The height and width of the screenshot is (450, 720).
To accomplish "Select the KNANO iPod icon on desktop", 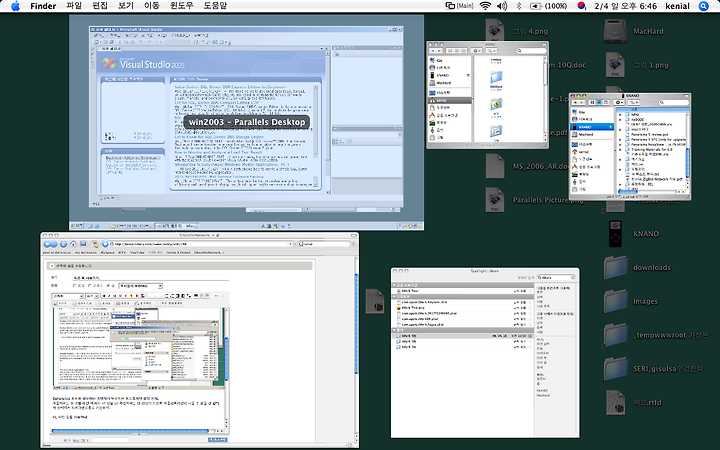I will tap(615, 233).
